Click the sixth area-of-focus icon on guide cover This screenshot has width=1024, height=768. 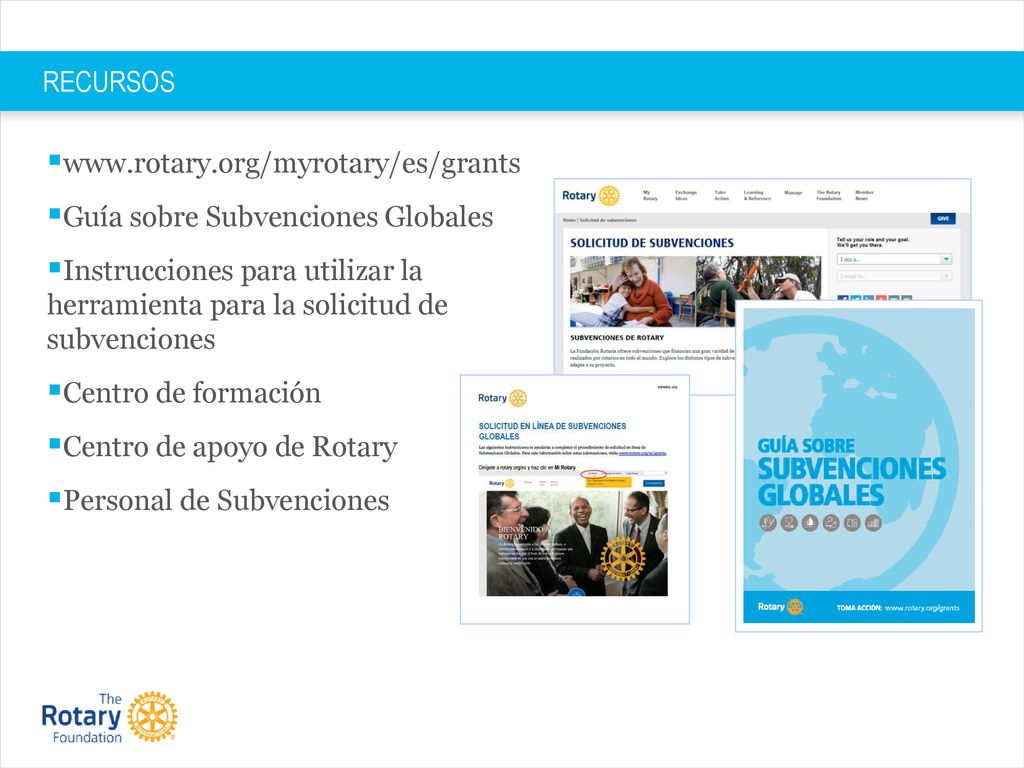[x=872, y=522]
